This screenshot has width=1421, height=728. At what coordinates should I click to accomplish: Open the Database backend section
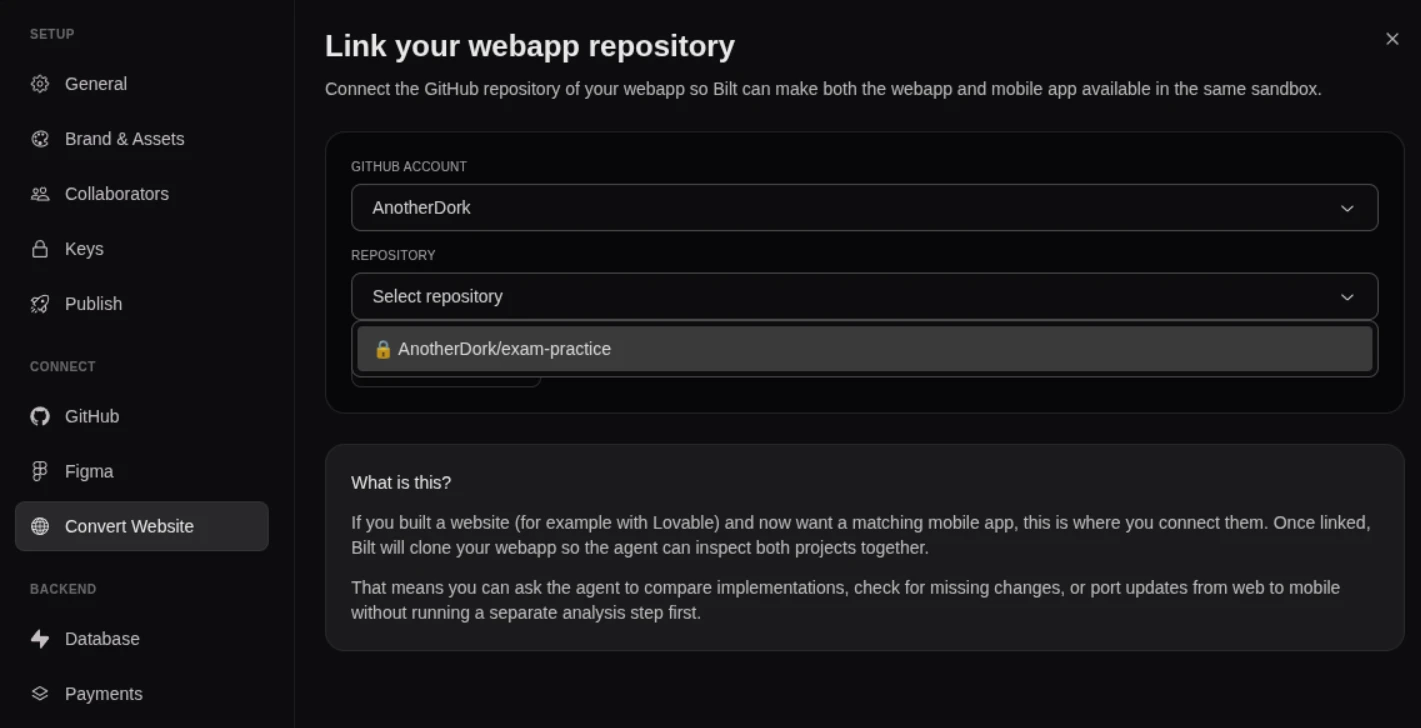[x=142, y=639]
